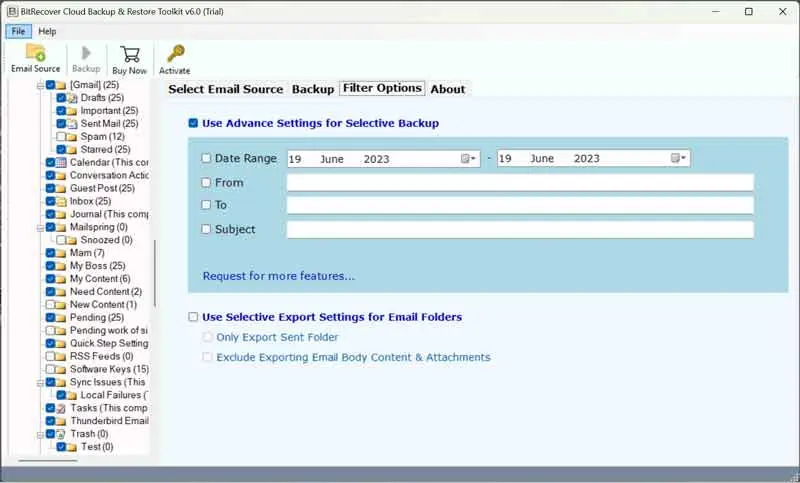Uncheck Use Advance Settings for Selective Backup
Image resolution: width=800 pixels, height=483 pixels.
click(x=193, y=123)
